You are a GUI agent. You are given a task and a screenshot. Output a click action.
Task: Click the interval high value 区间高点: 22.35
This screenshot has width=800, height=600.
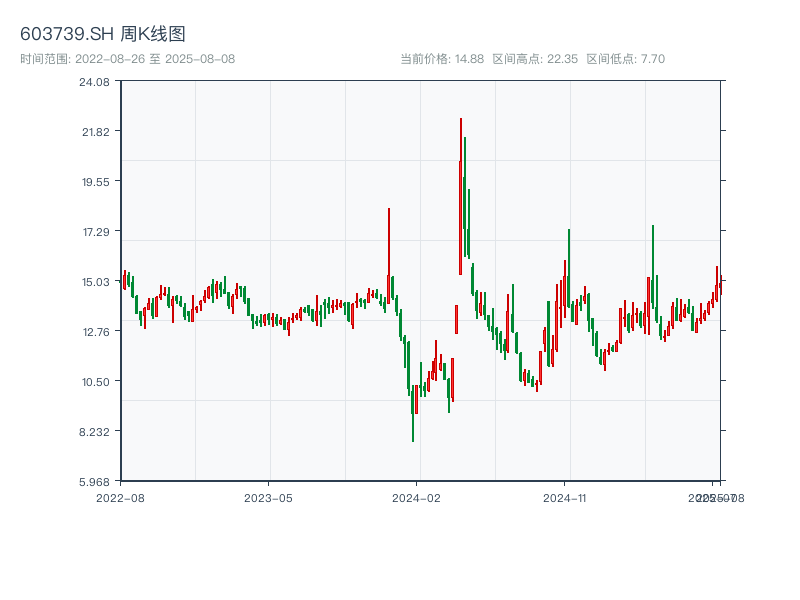(535, 59)
